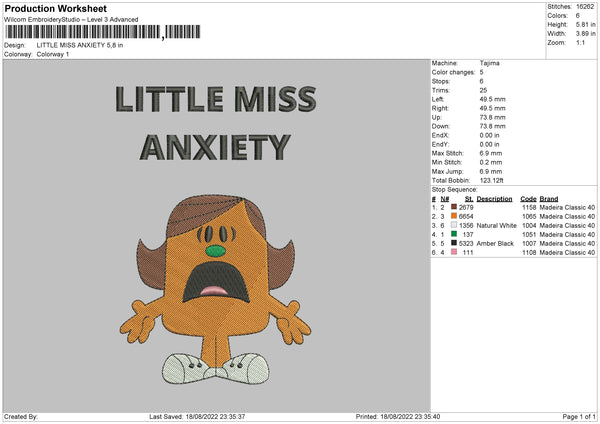Click the Amber Black description text
The height and width of the screenshot is (424, 600).
(495, 243)
